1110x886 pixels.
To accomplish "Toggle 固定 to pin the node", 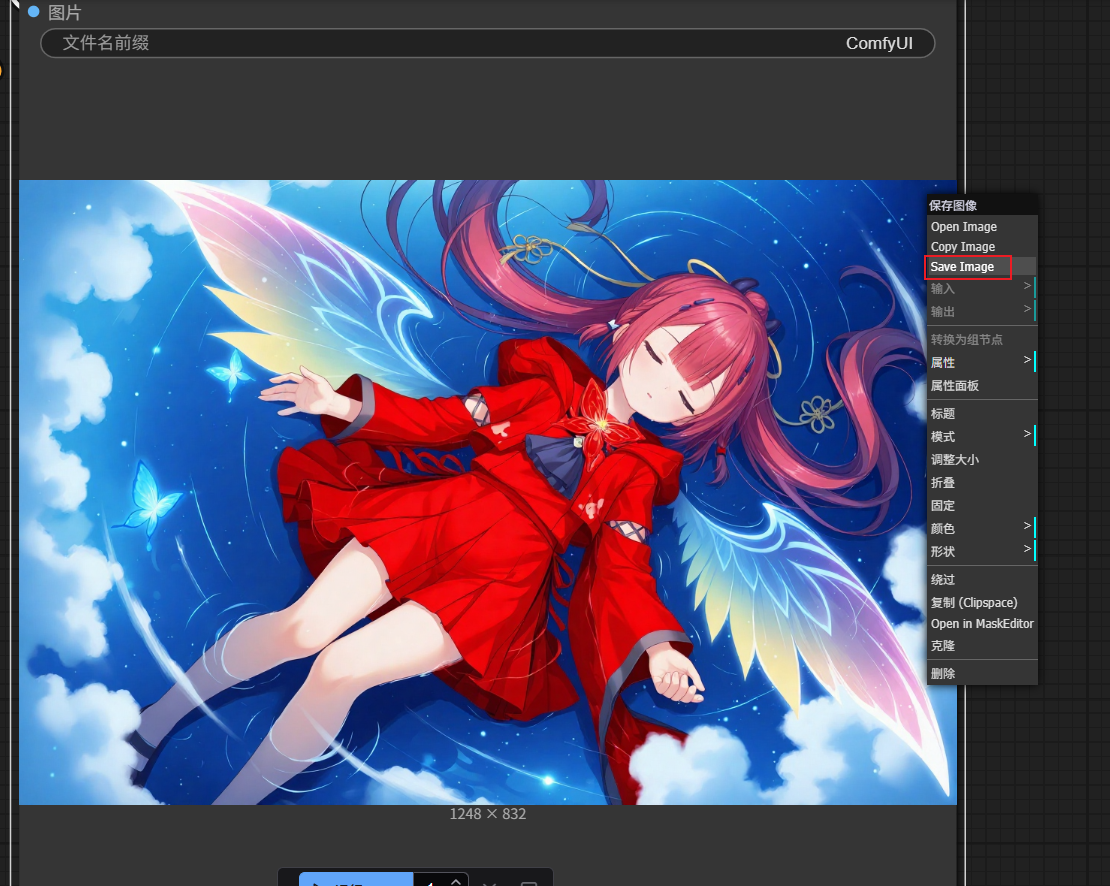I will pos(943,506).
